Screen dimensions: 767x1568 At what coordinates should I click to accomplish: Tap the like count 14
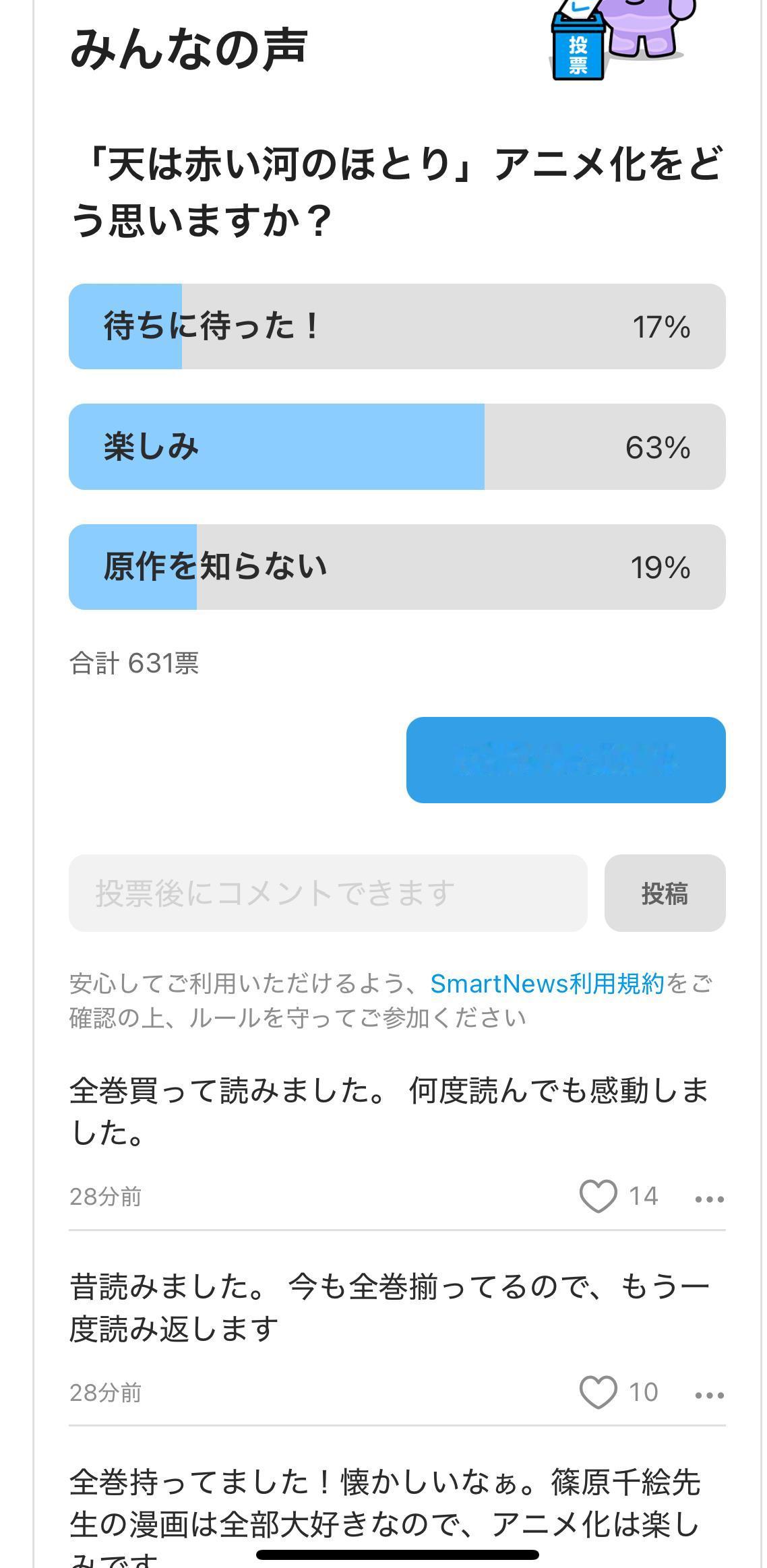click(643, 1196)
